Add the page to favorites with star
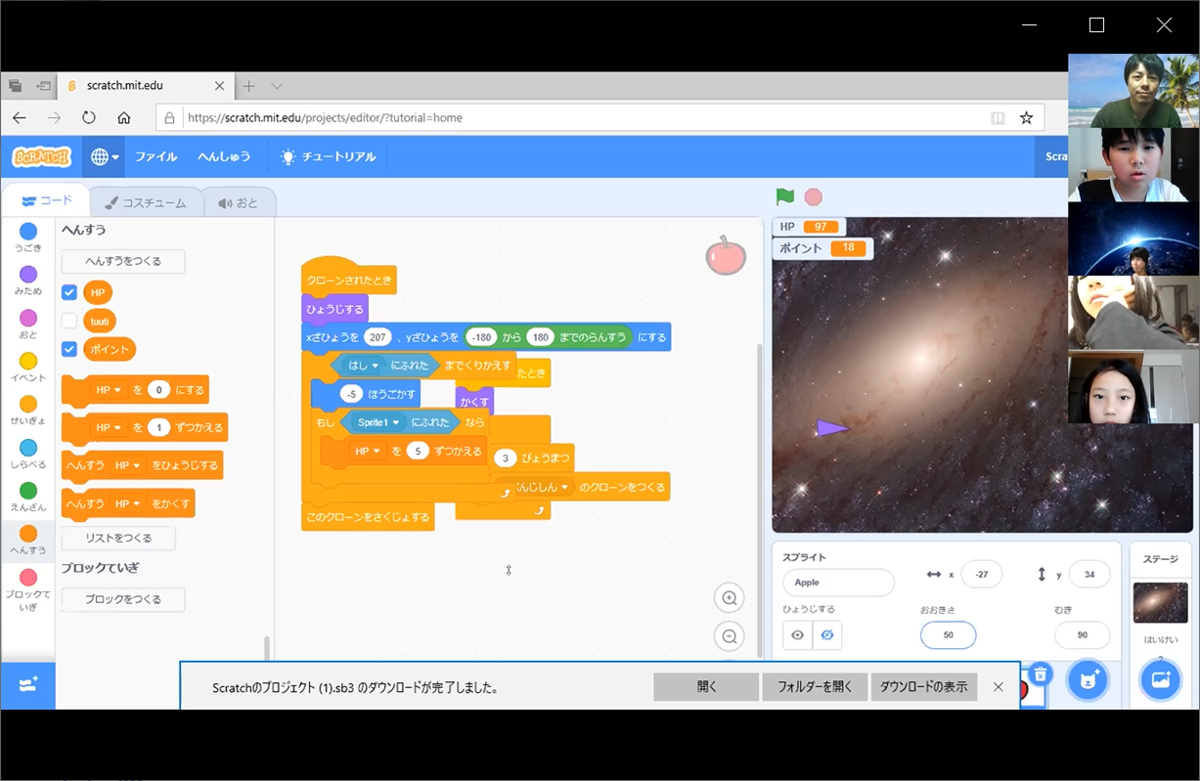The width and height of the screenshot is (1200, 781). coord(1026,117)
